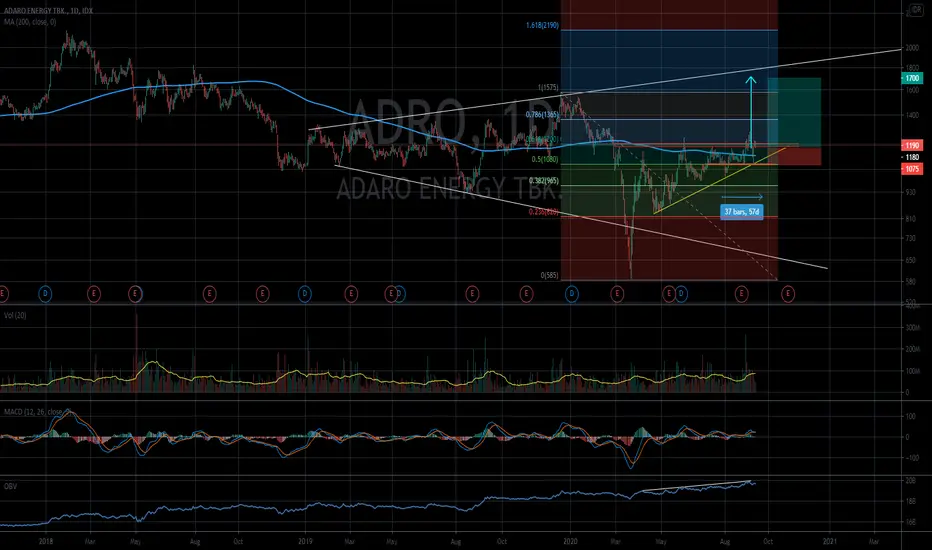Select the 0.786(1365) Fibonacci level label
Screen dimensions: 932x550
pyautogui.click(x=542, y=115)
